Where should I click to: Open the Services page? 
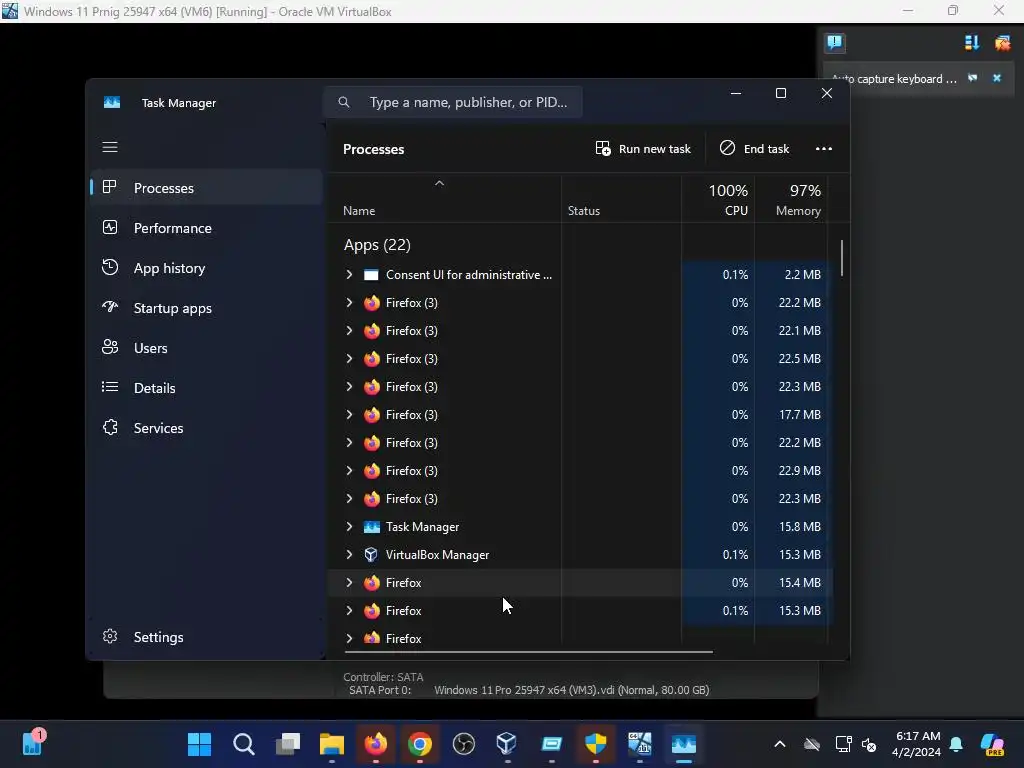206,428
